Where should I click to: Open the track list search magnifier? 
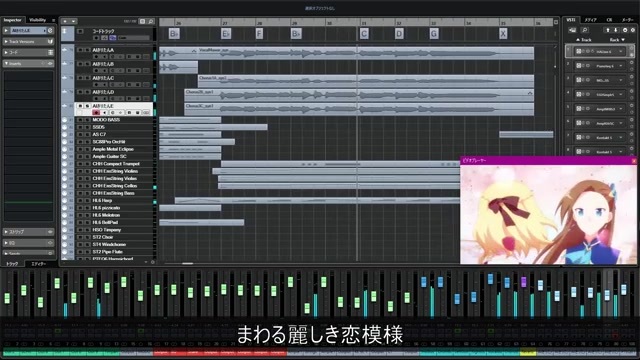pos(151,21)
